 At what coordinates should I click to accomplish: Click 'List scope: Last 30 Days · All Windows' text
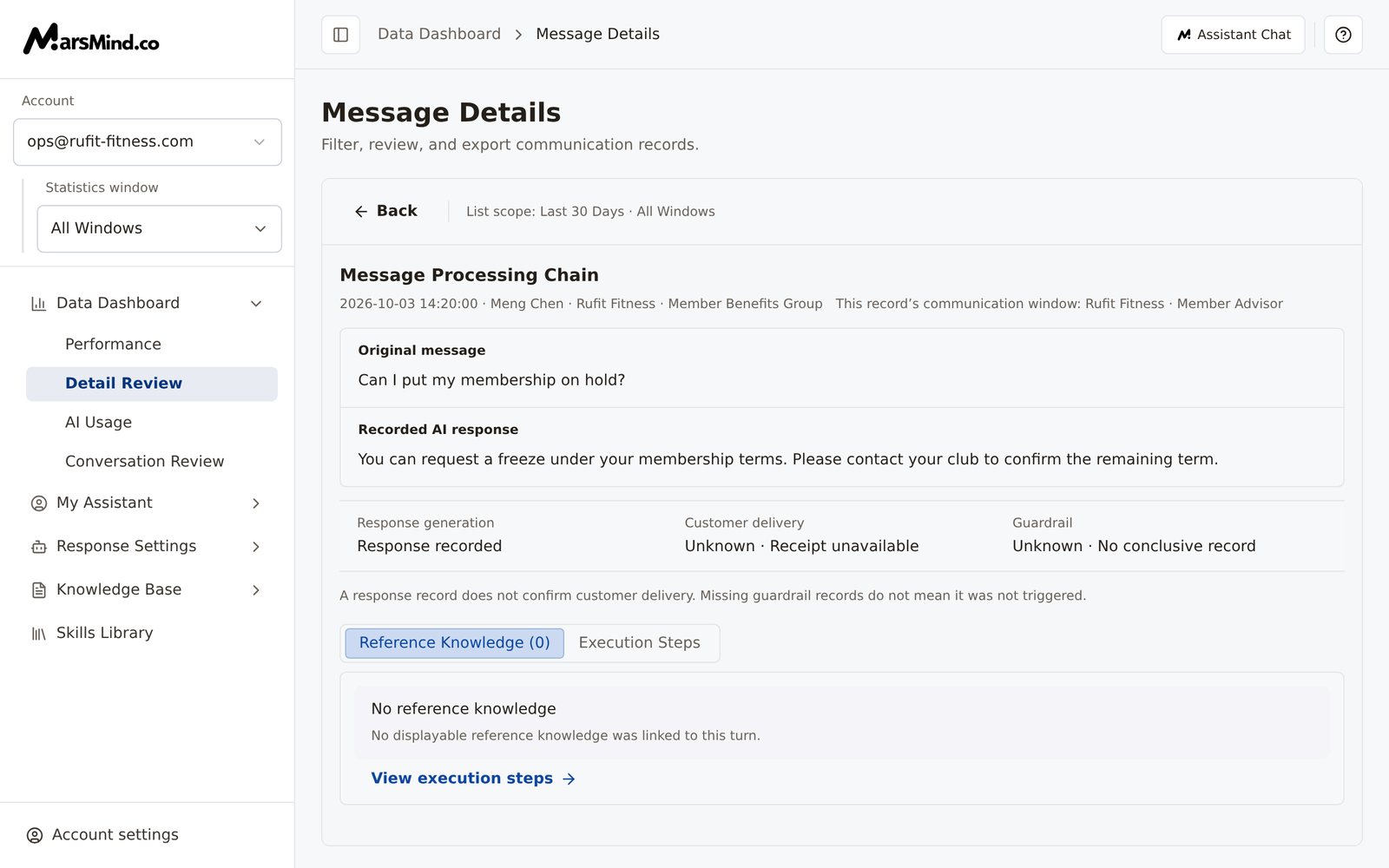point(590,212)
